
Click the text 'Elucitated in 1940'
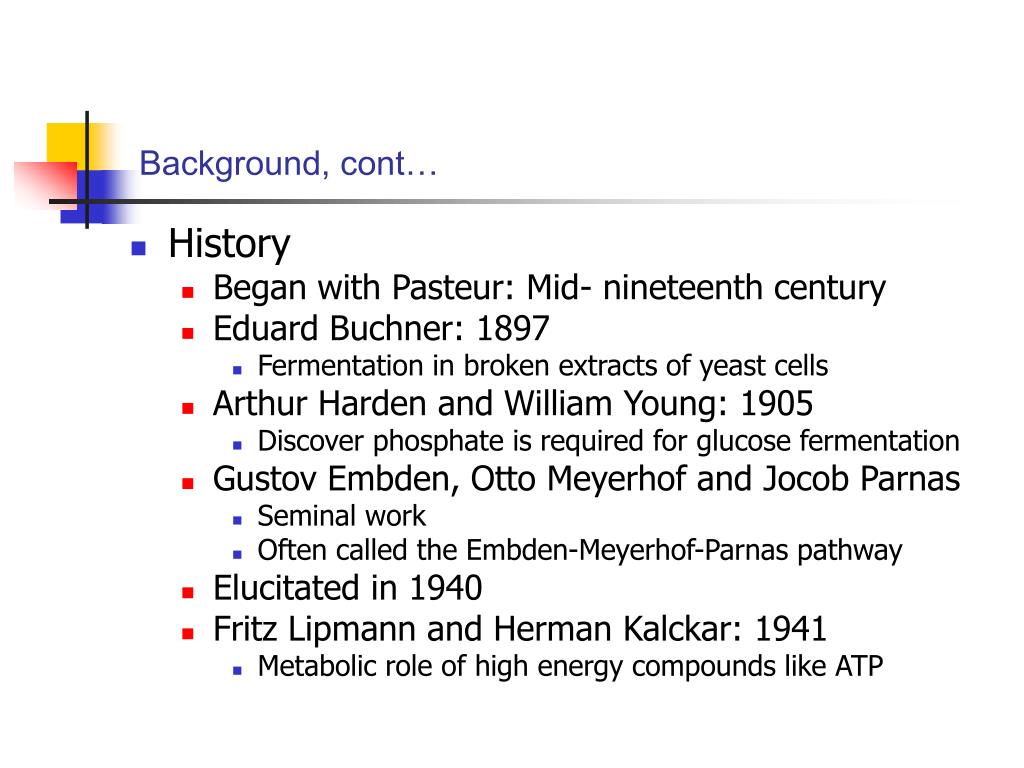coord(347,588)
